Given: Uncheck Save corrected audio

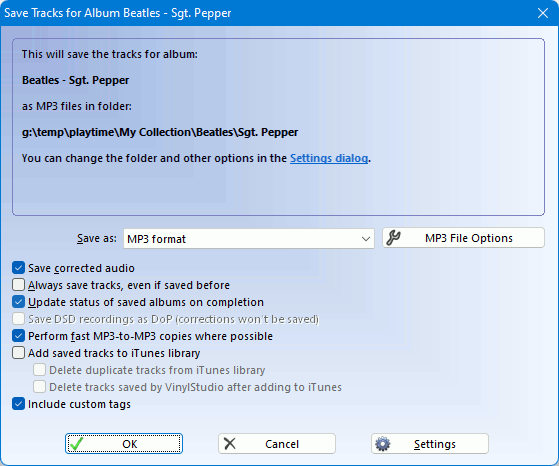Looking at the screenshot, I should coord(19,268).
